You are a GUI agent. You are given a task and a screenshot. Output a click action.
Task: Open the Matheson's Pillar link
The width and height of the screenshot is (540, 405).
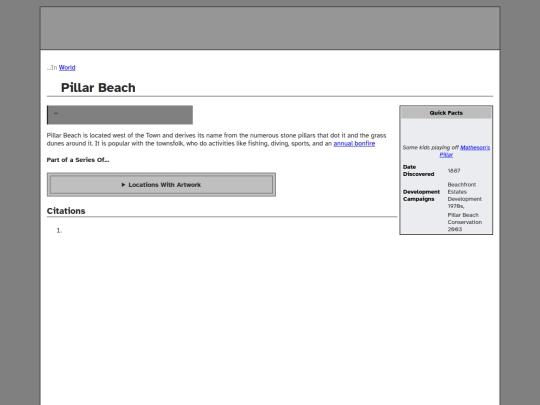tap(465, 151)
